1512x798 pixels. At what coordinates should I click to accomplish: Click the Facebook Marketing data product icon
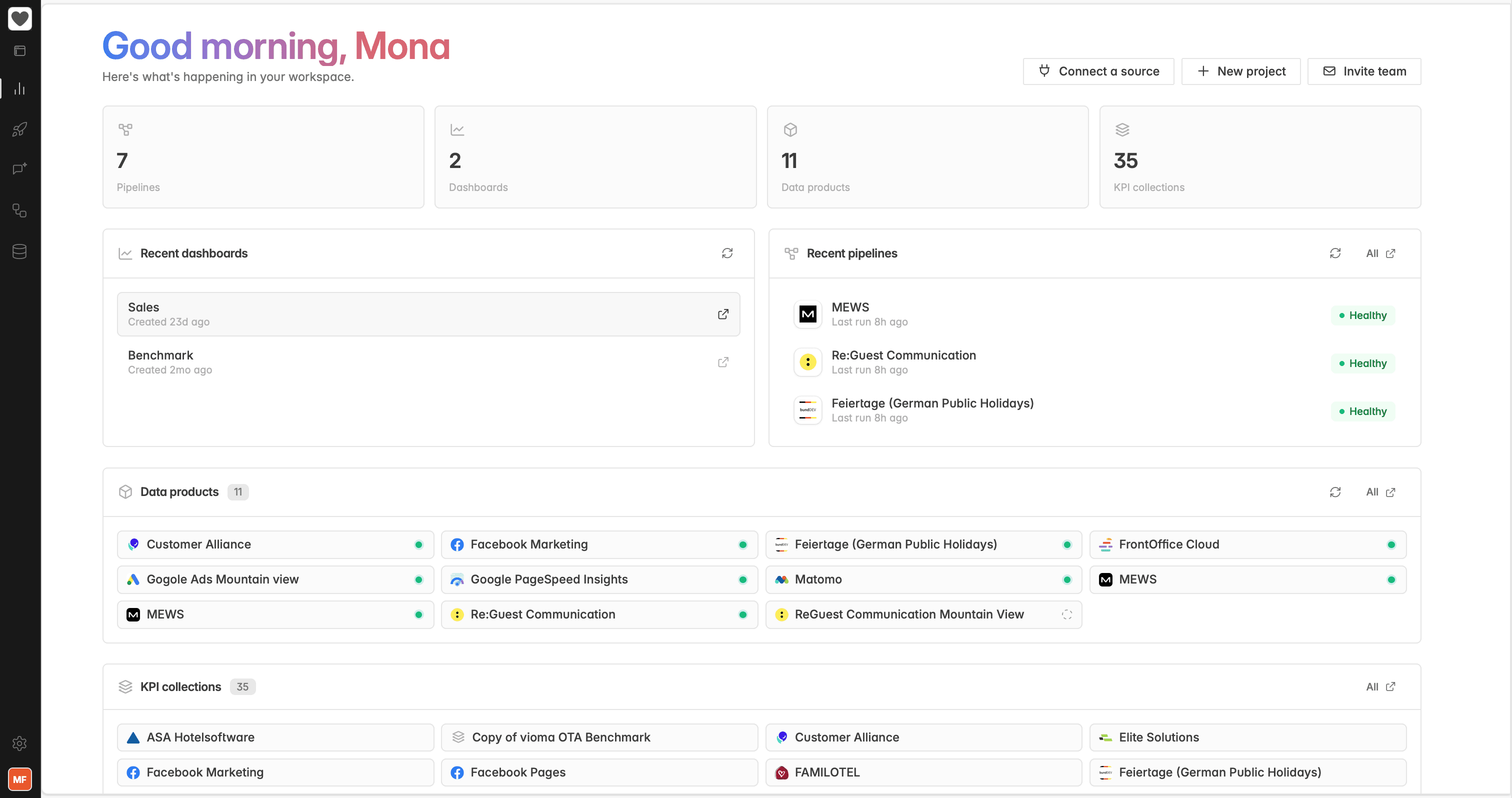[457, 545]
